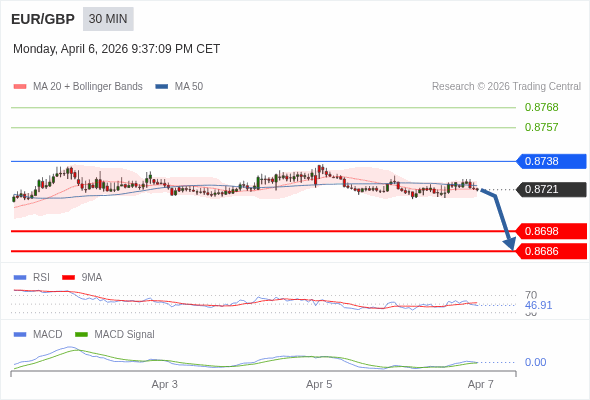Screen dimensions: 590x400
Task: Click the MACD Signal legend label
Action: pyautogui.click(x=125, y=335)
